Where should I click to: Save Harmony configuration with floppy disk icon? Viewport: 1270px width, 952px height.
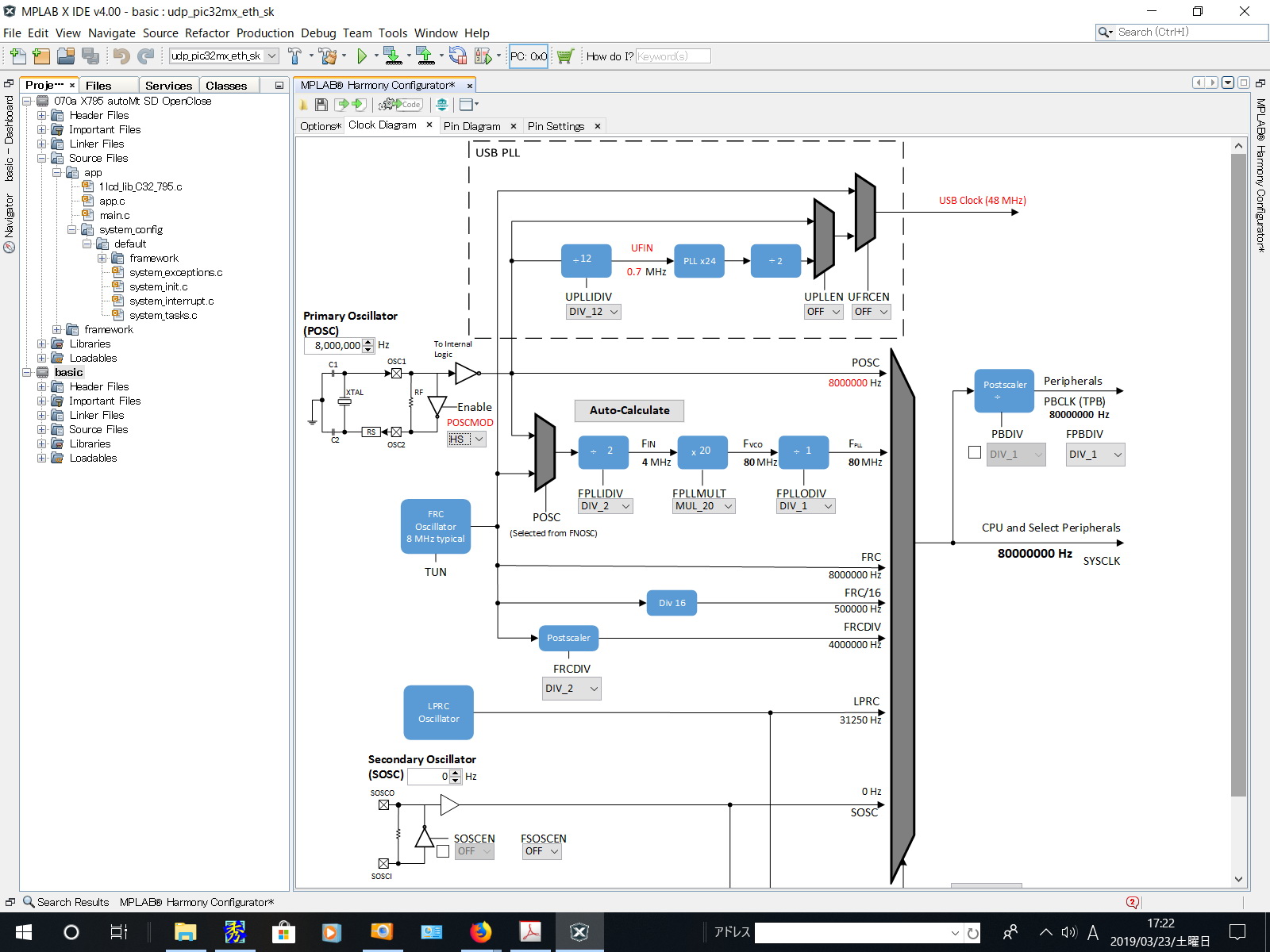pyautogui.click(x=321, y=105)
